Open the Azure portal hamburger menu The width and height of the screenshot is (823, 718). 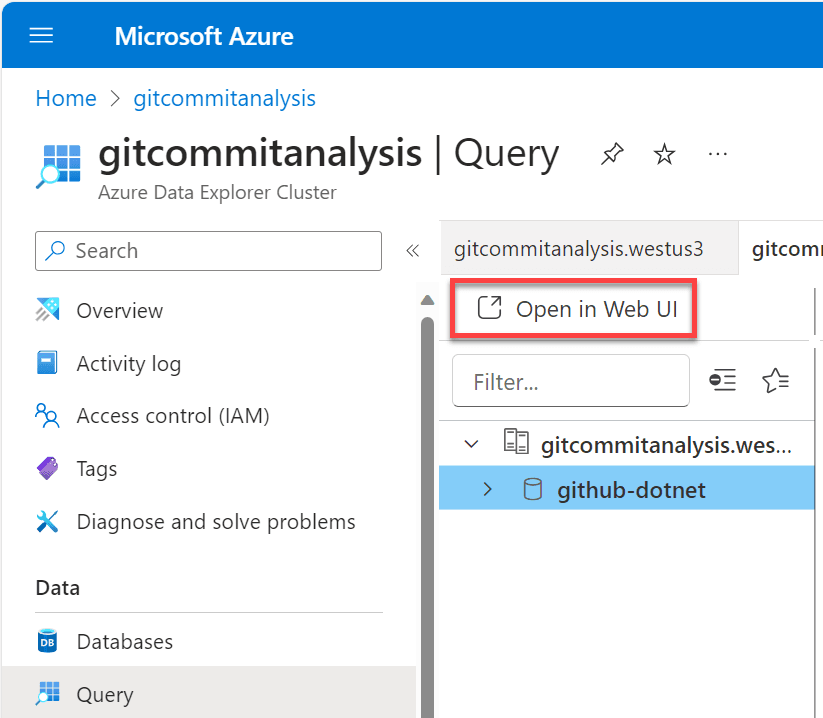[40, 35]
